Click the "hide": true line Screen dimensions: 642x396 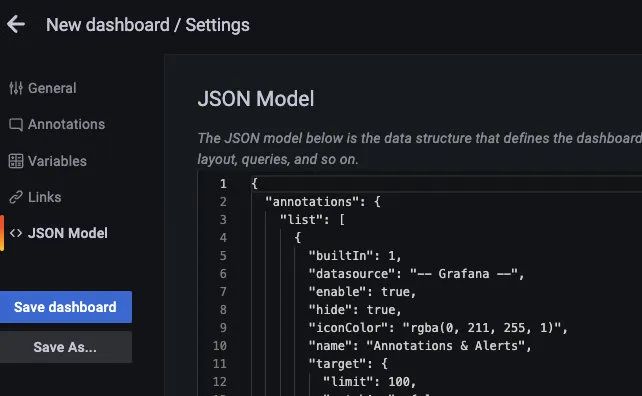click(355, 310)
